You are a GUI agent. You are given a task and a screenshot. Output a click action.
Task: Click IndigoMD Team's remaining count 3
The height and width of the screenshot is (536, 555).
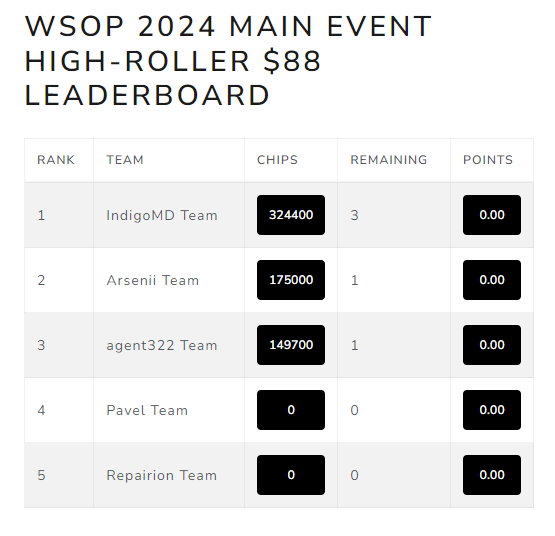(x=355, y=215)
